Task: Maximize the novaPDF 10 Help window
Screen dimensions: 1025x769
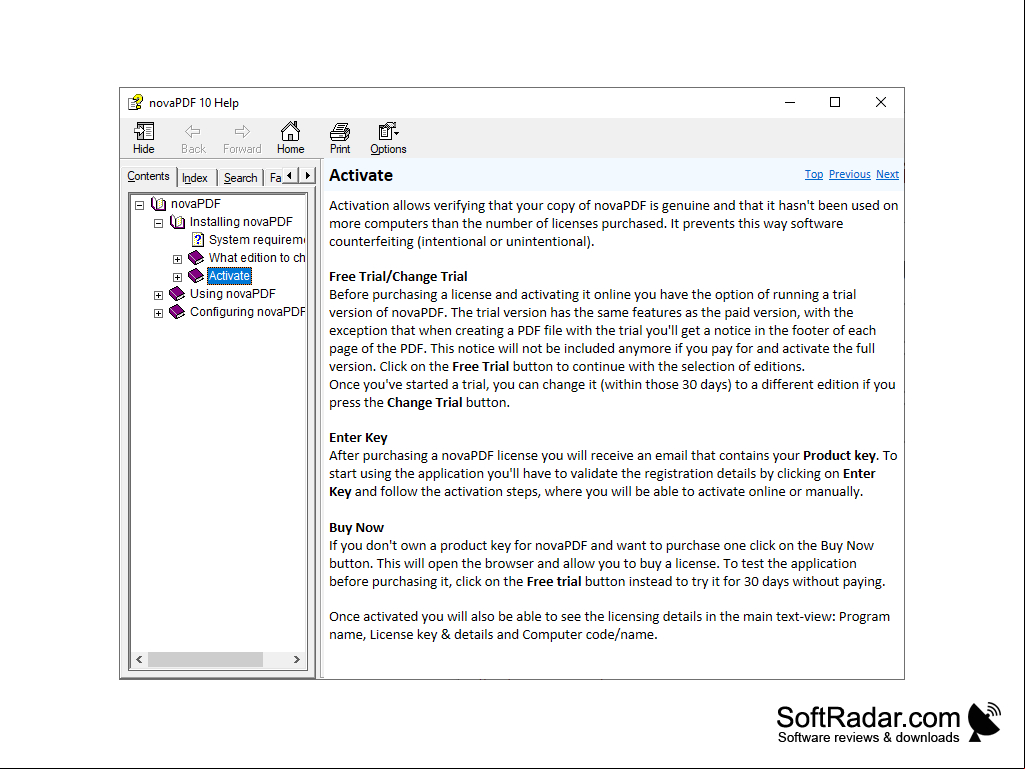Action: click(x=835, y=103)
